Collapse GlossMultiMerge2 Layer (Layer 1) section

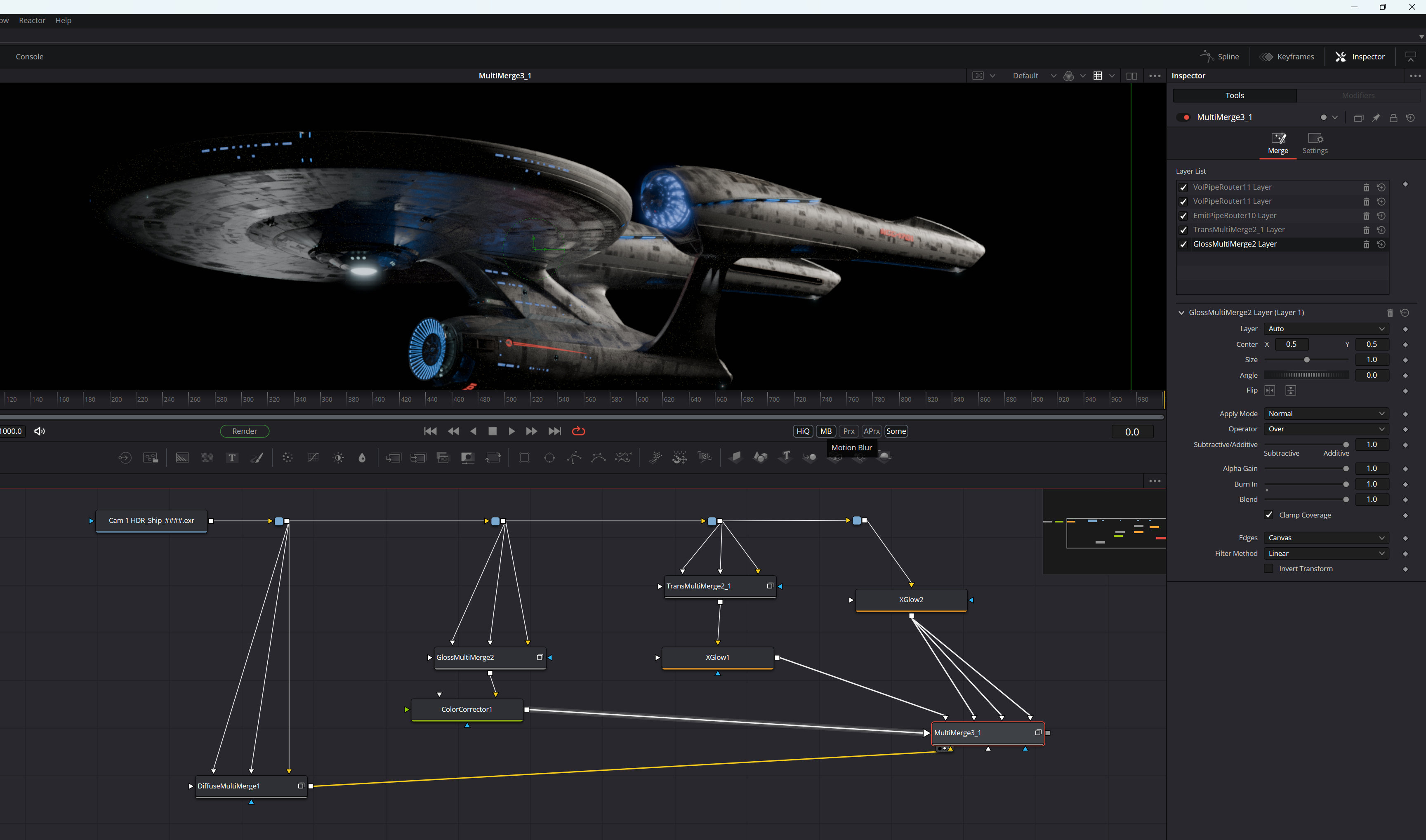point(1181,313)
